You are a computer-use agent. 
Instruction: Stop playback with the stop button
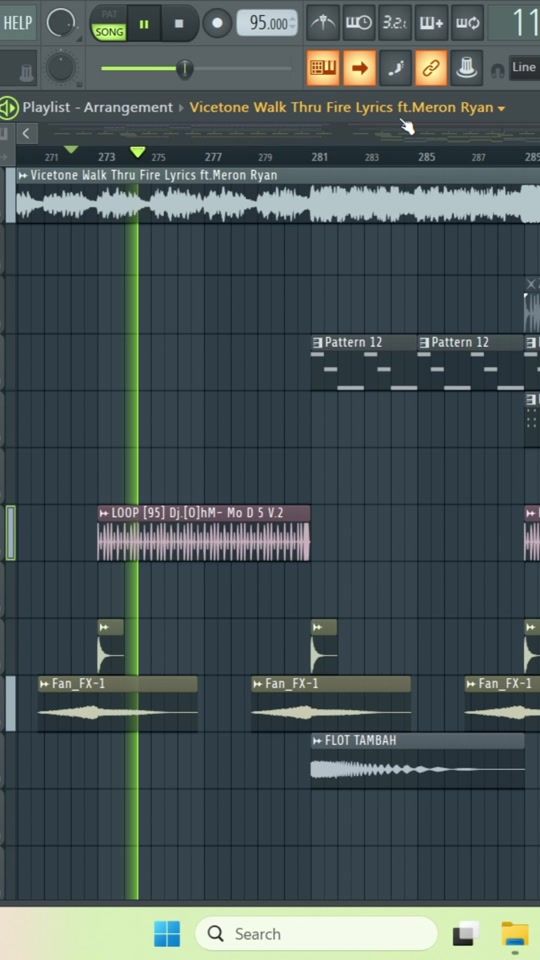(179, 24)
